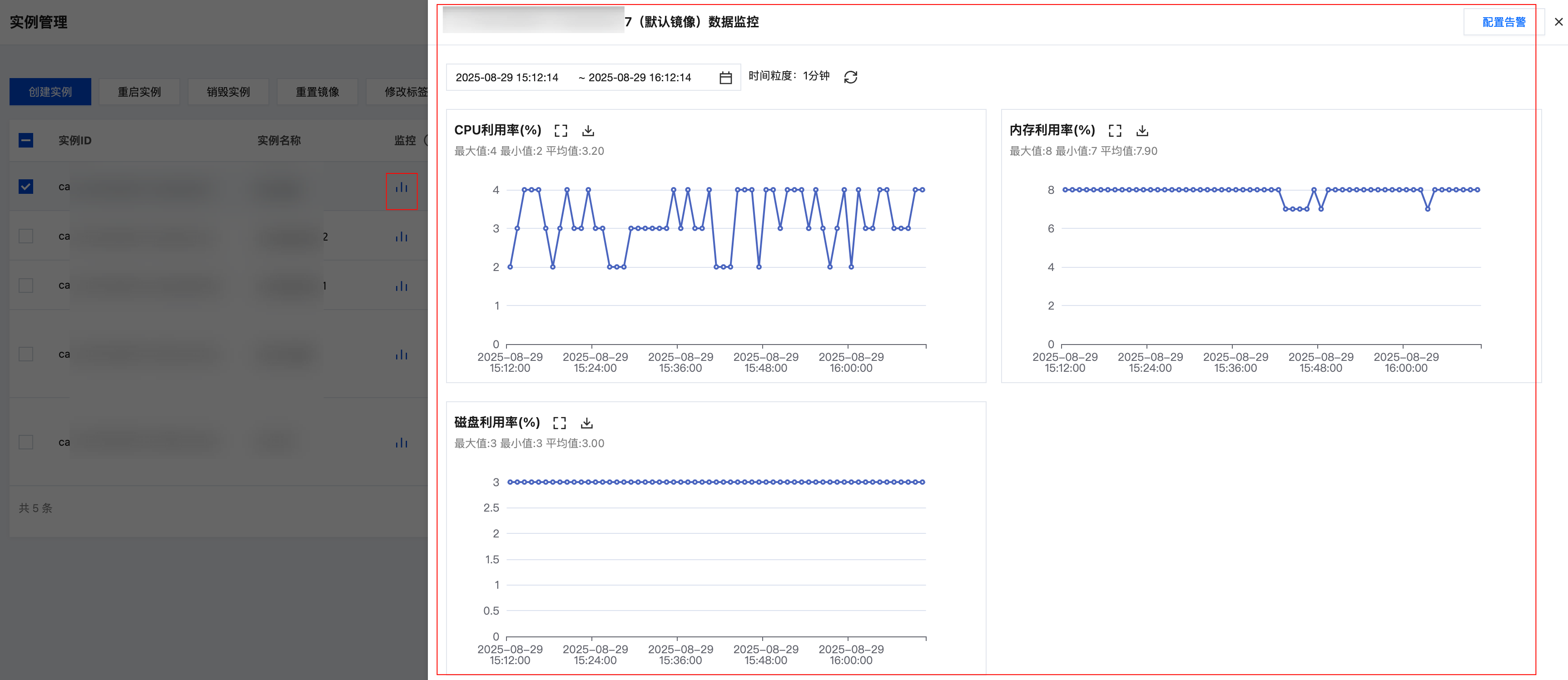The width and height of the screenshot is (1568, 680).
Task: Edit end time 2025-08-29 16:12:14
Action: click(x=640, y=77)
